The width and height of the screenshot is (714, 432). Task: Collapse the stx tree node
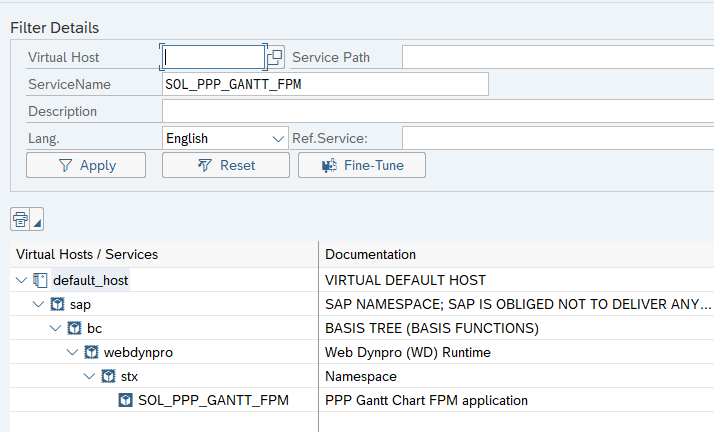(x=90, y=376)
